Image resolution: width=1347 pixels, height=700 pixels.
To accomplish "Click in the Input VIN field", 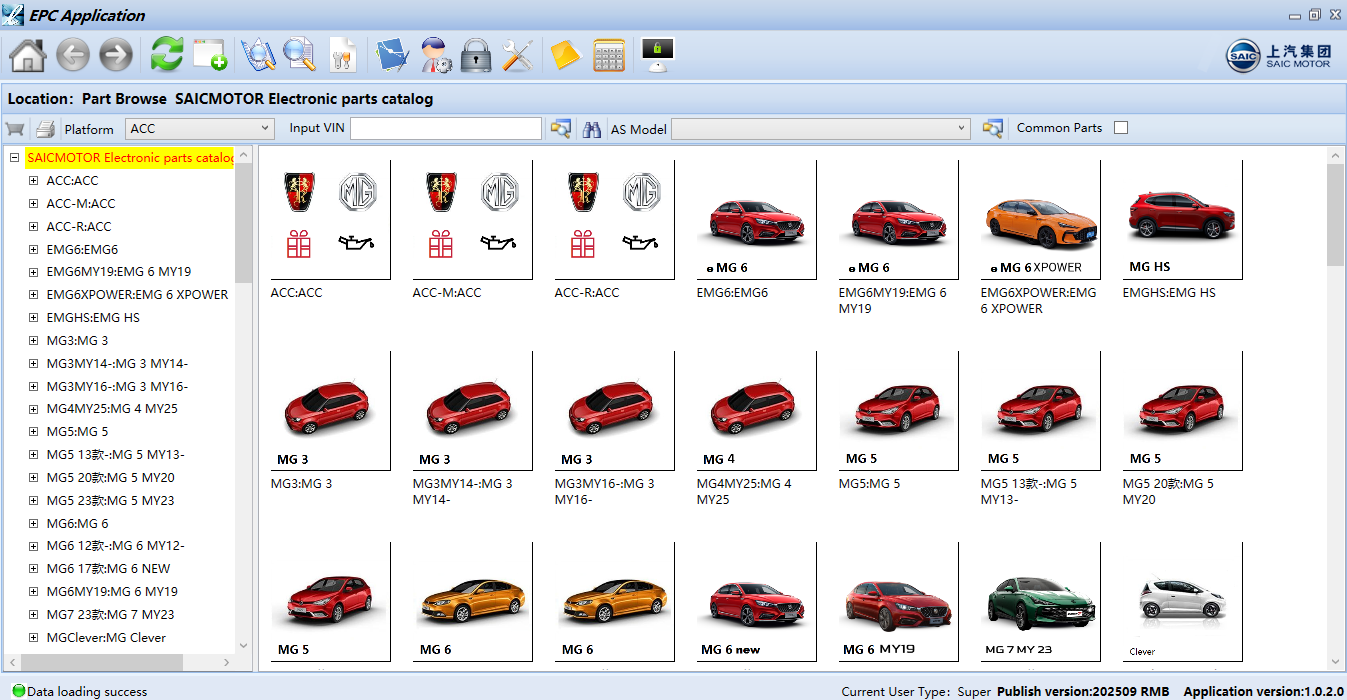I will [x=446, y=128].
